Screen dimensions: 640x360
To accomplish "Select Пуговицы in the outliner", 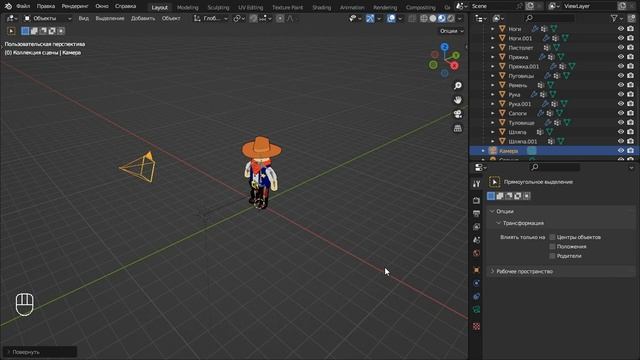I will pos(521,76).
